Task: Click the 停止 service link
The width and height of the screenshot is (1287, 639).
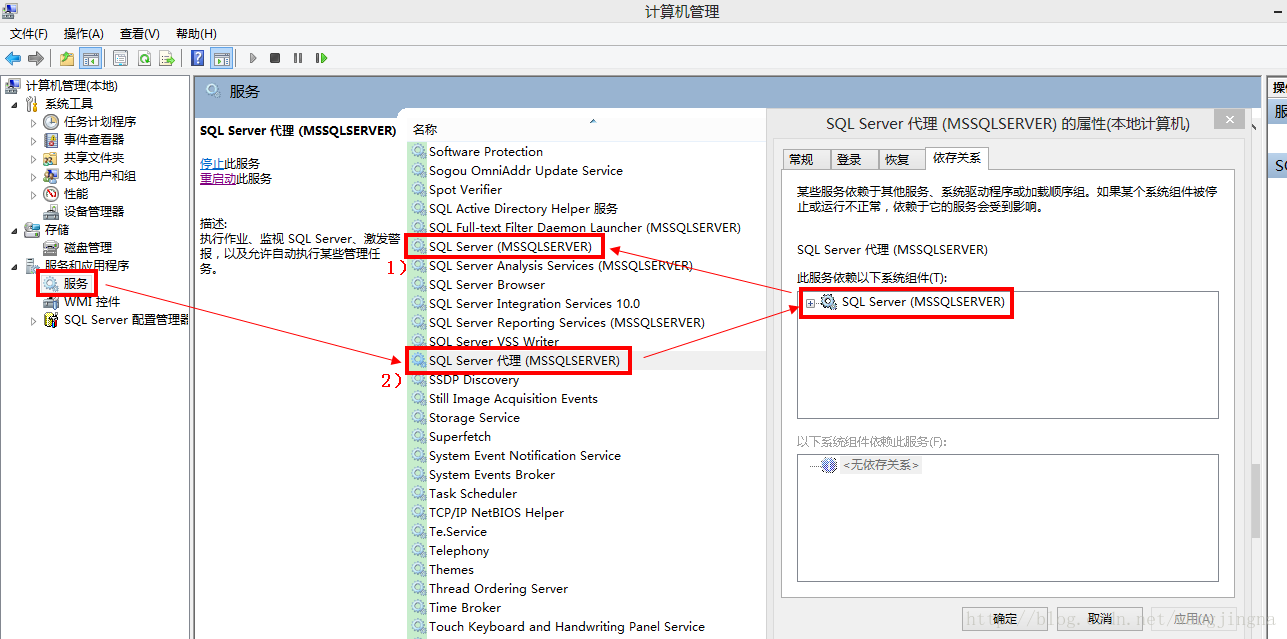Action: [212, 163]
